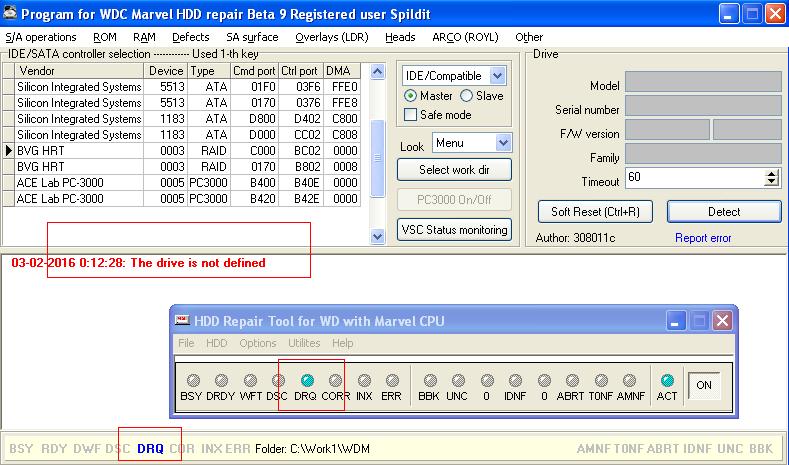
Task: Click controller list scroll up arrow
Action: point(377,71)
